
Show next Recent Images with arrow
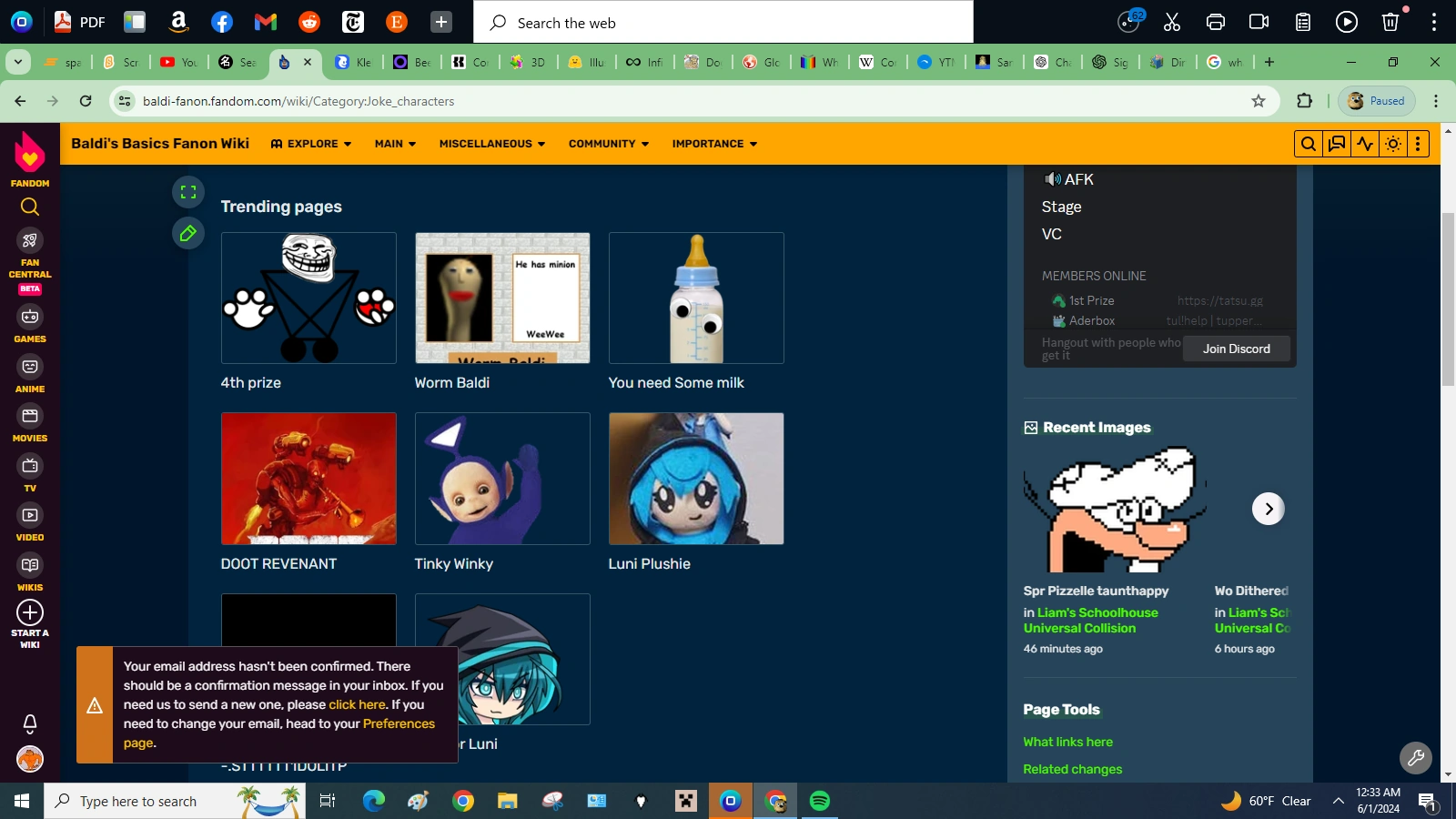point(1268,509)
